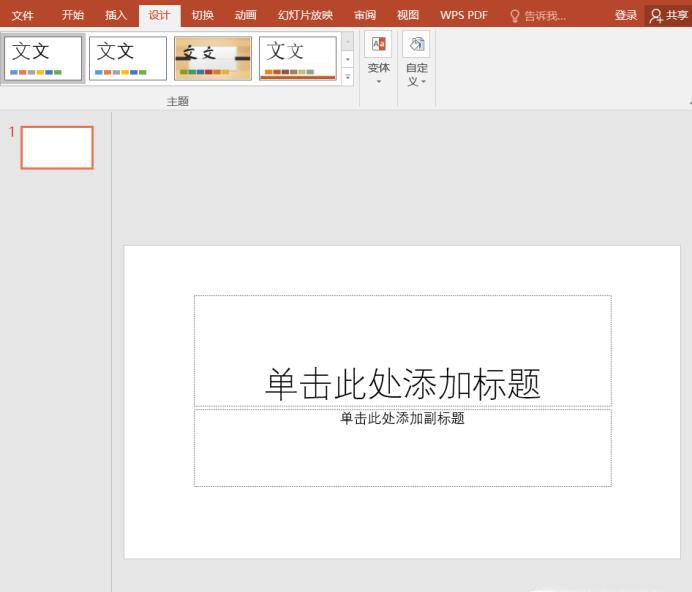Click the Customize (自定义) icon
Screen dimensions: 692x592
(x=417, y=44)
